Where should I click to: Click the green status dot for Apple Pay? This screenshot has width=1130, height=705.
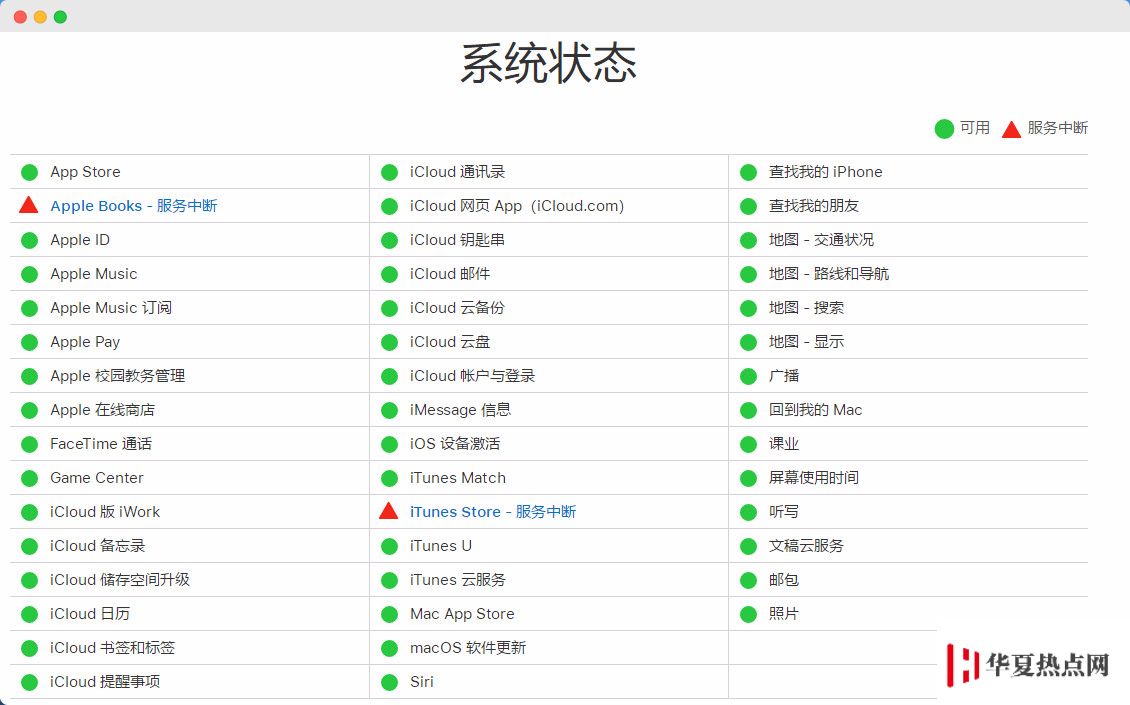pyautogui.click(x=30, y=342)
